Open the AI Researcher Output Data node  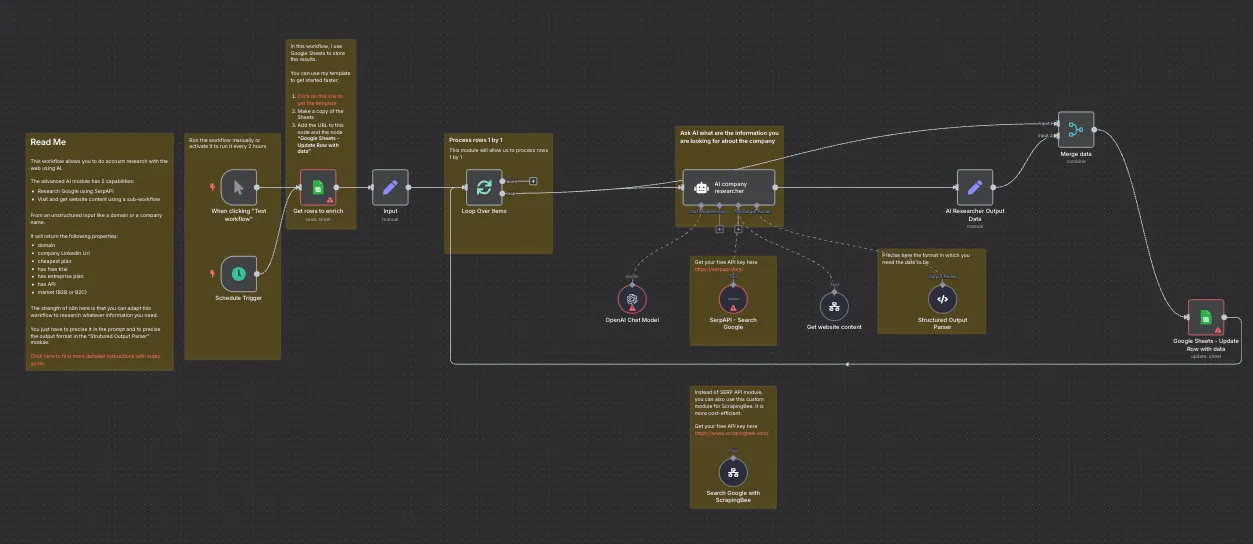click(x=975, y=187)
